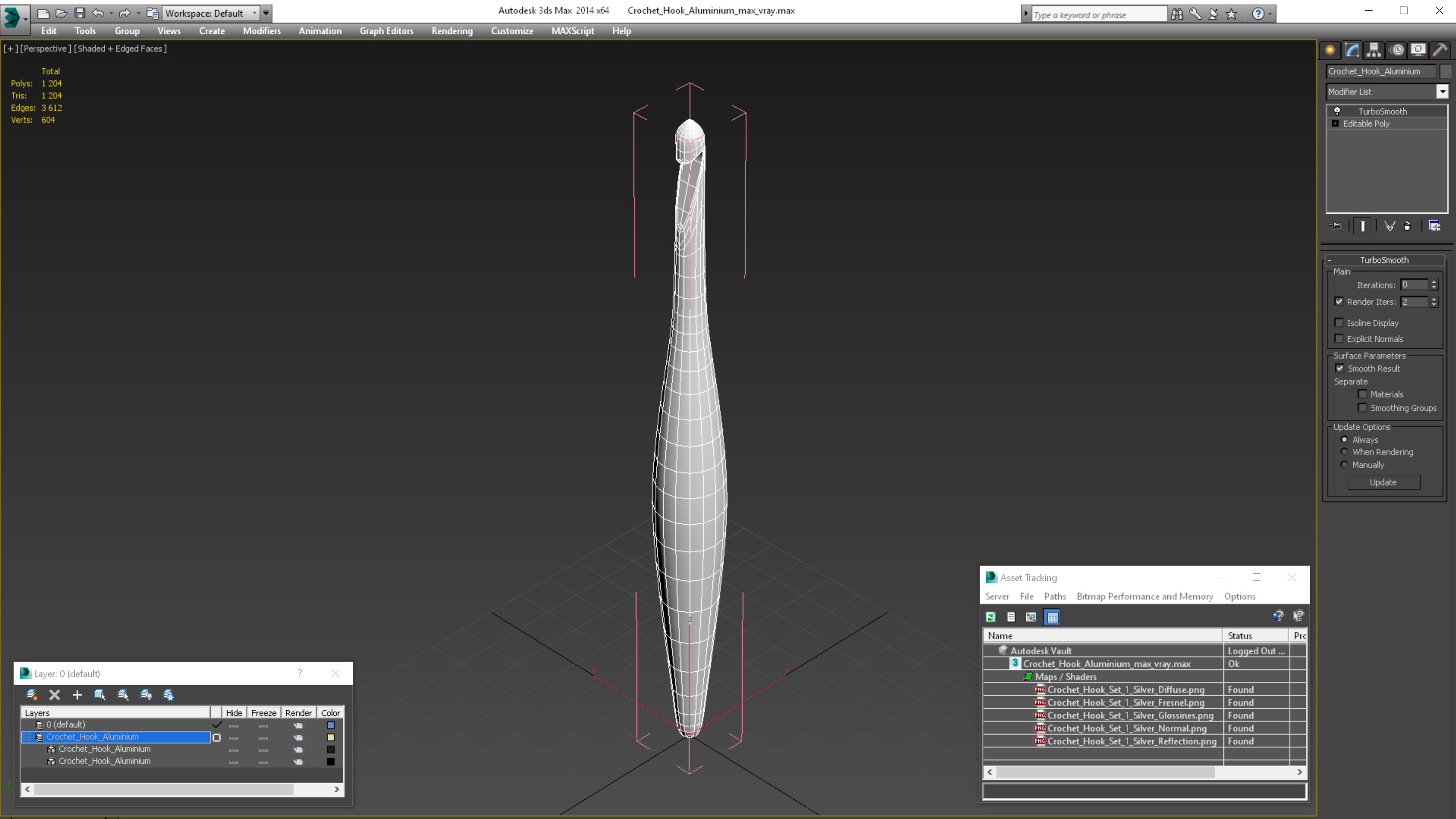Open the MAXScript menu

pyautogui.click(x=573, y=31)
